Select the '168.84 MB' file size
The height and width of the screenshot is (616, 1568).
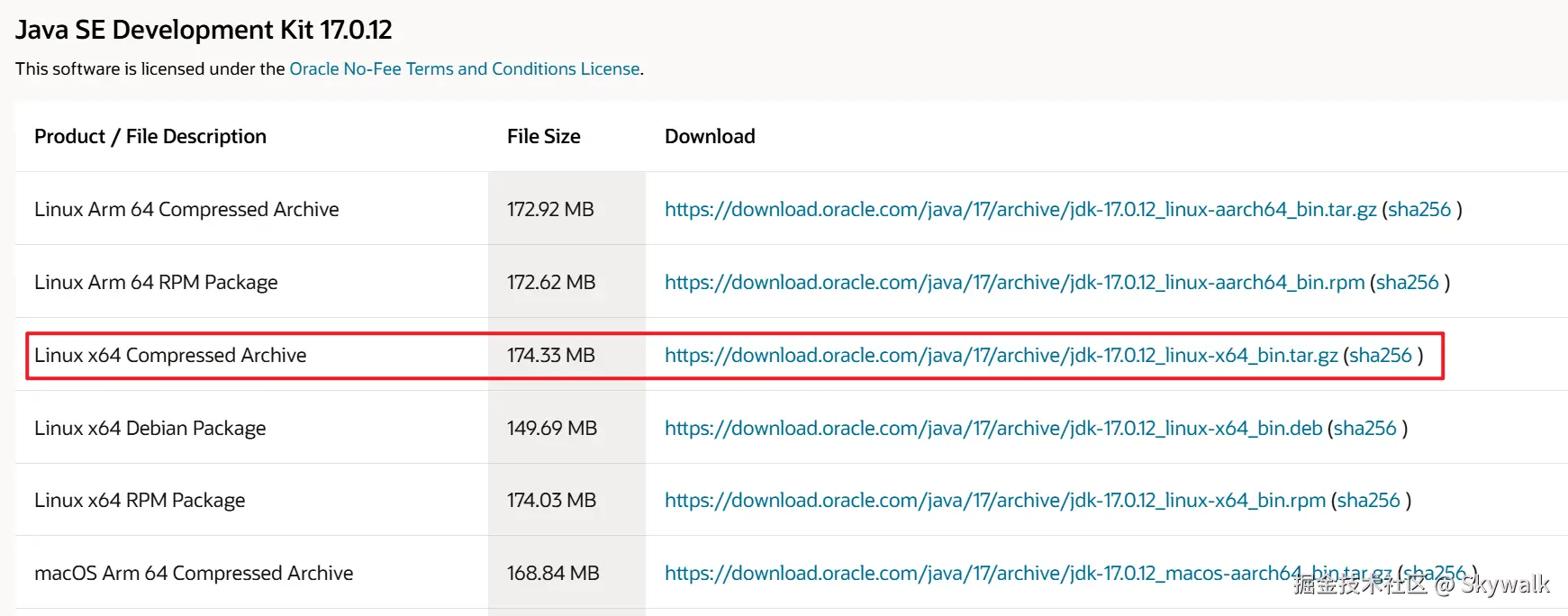(x=553, y=573)
